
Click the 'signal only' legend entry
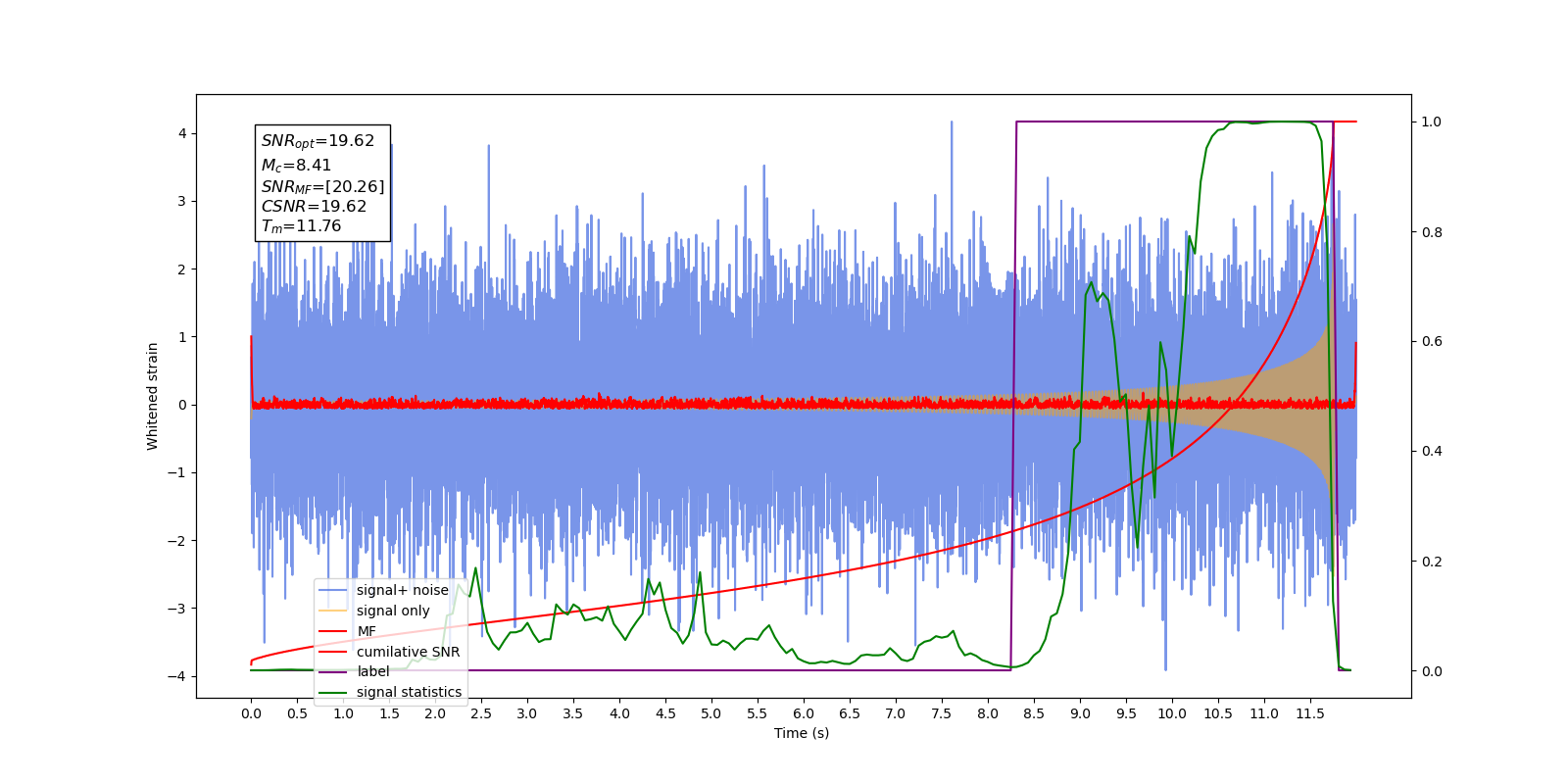[374, 611]
